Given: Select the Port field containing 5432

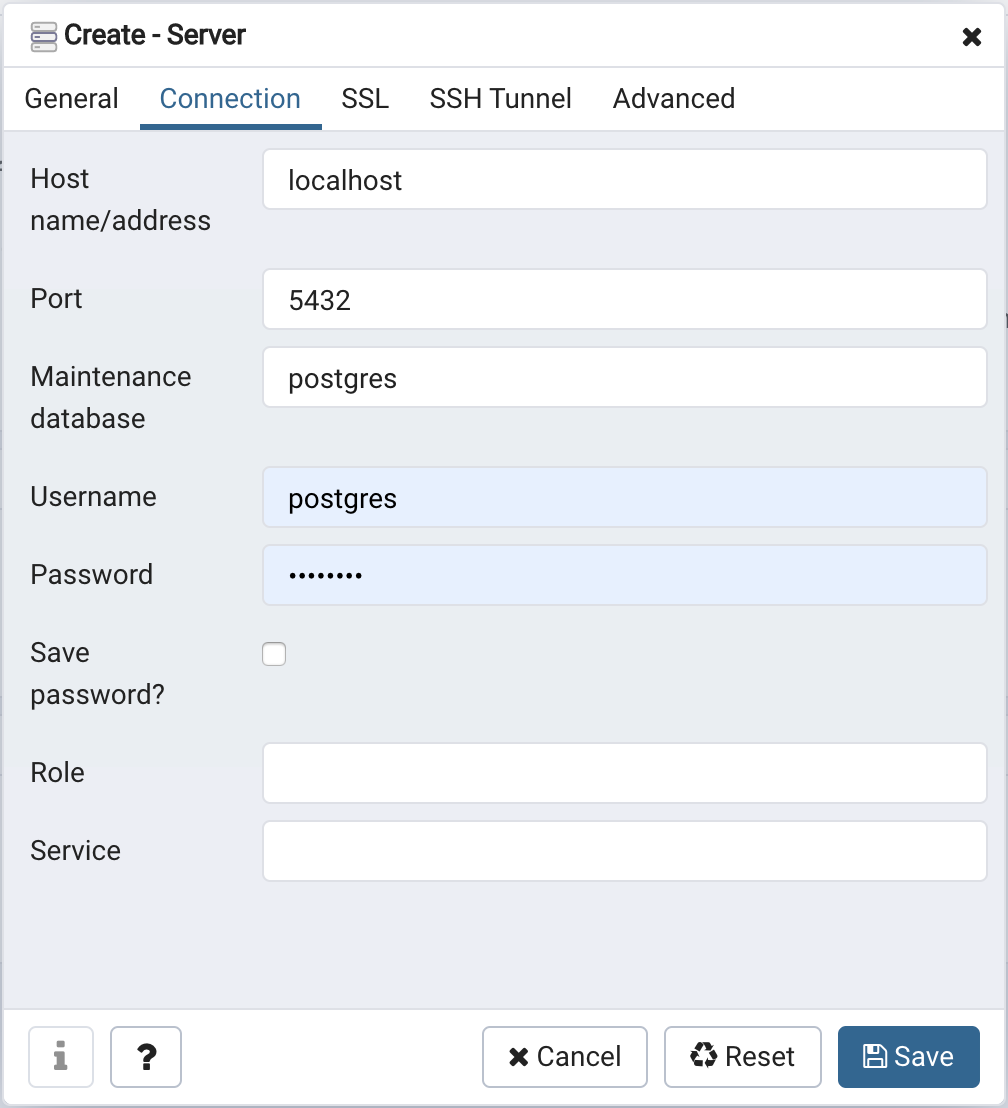Looking at the screenshot, I should (624, 299).
